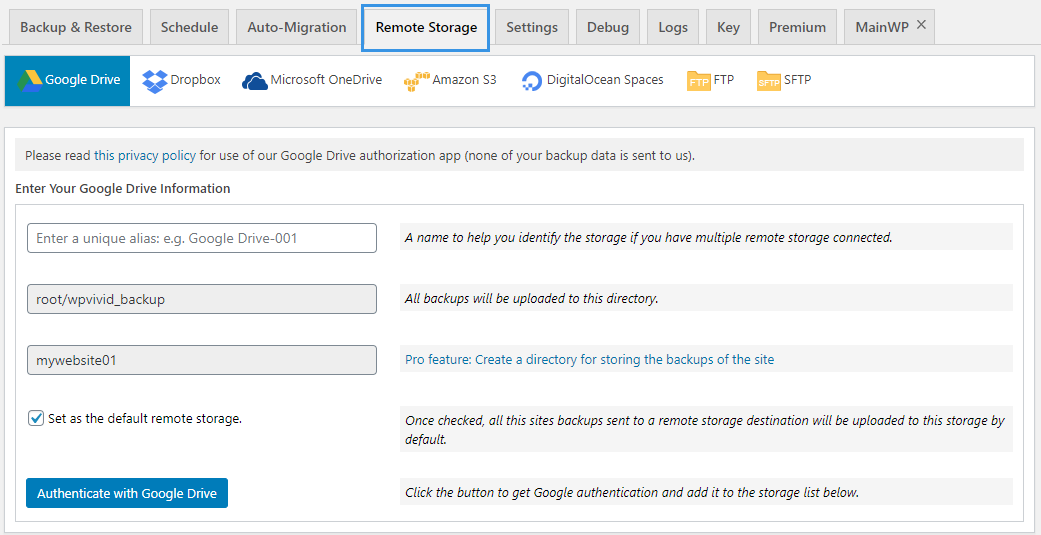This screenshot has height=535, width=1041.
Task: Select the SFTP folder icon
Action: point(769,81)
